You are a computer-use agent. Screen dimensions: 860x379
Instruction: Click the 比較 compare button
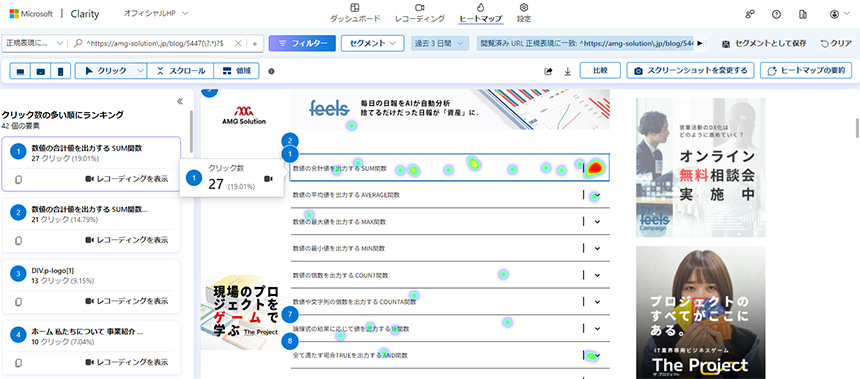[x=600, y=71]
